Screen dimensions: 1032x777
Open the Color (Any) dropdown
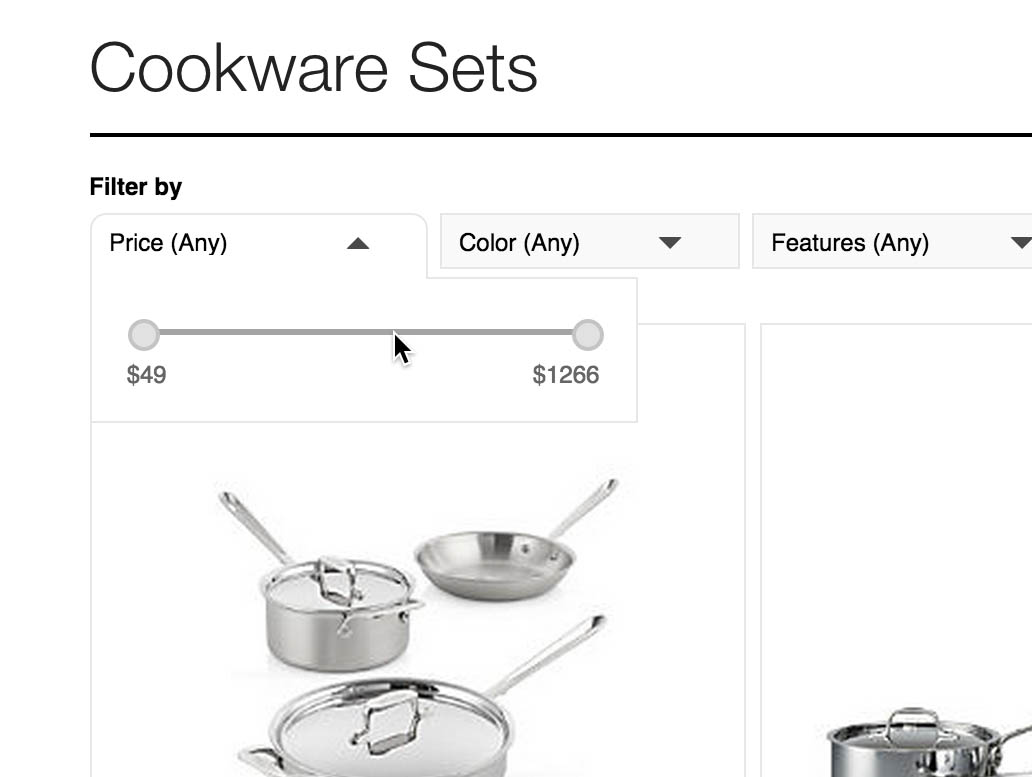coord(589,242)
